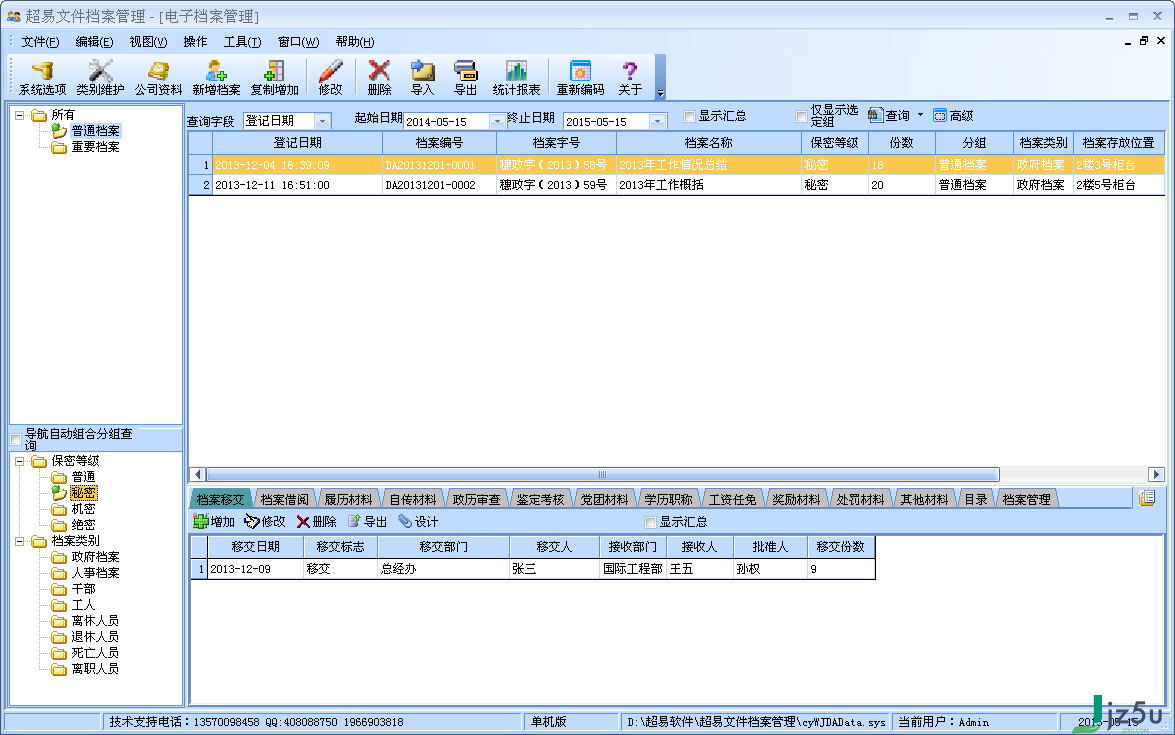Open 公司资料 company info

click(x=158, y=78)
